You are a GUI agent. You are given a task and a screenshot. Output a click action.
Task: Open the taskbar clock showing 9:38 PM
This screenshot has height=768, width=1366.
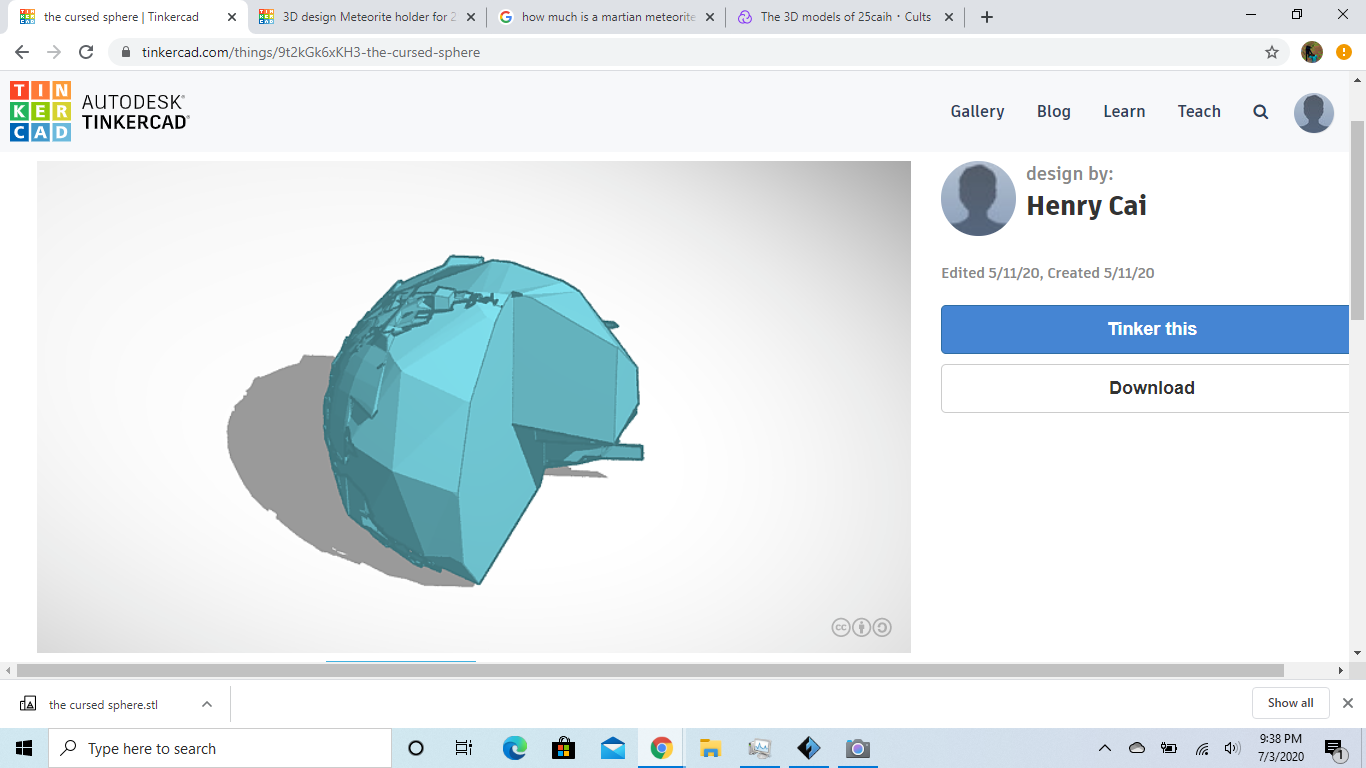(1281, 748)
